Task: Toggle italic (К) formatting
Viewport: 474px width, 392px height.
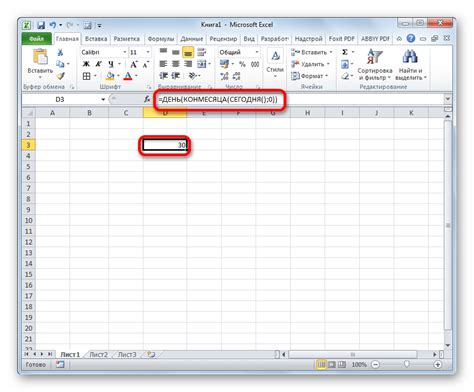Action: pos(98,64)
